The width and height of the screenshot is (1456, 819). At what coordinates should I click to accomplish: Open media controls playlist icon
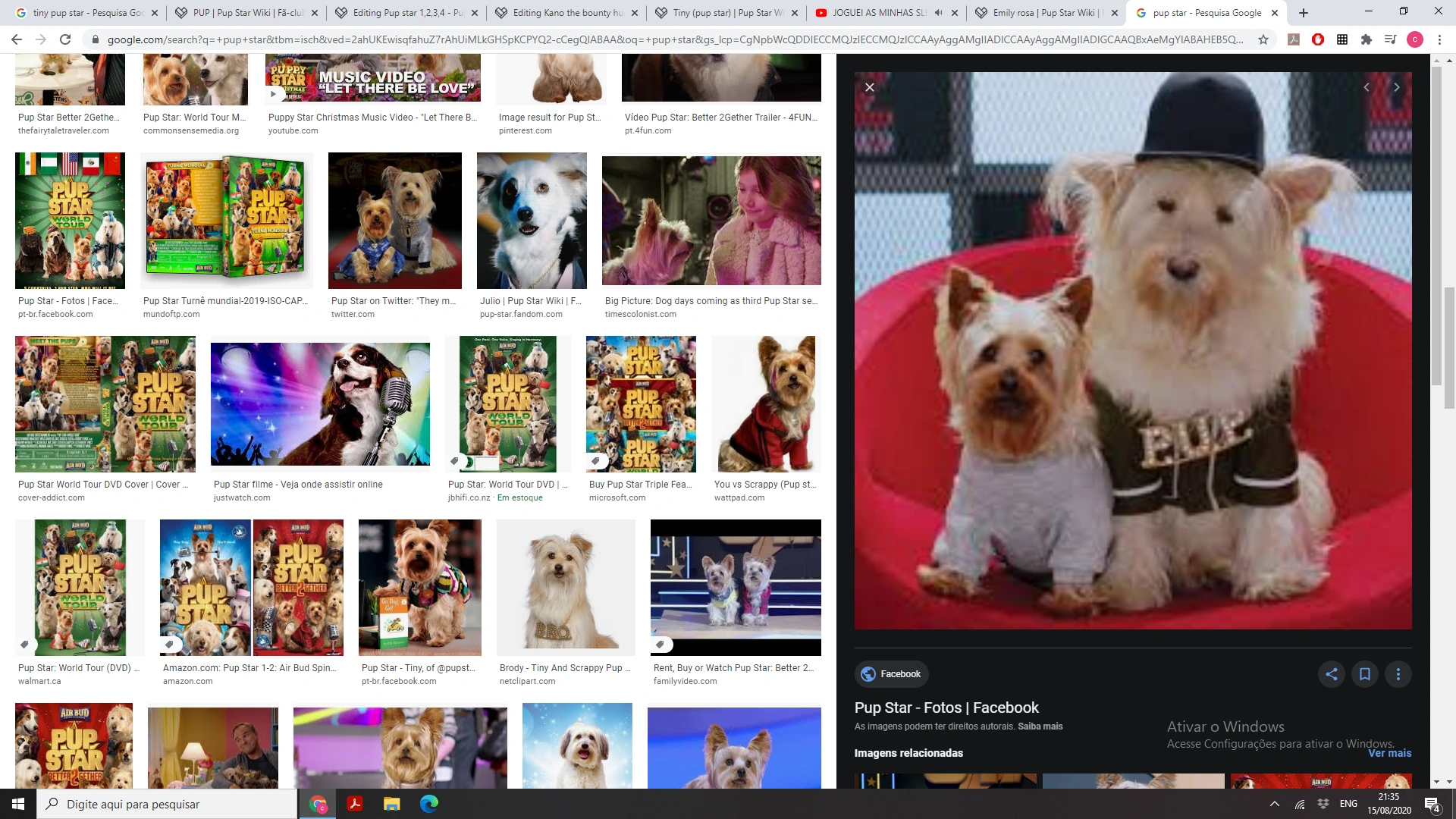[x=1390, y=39]
